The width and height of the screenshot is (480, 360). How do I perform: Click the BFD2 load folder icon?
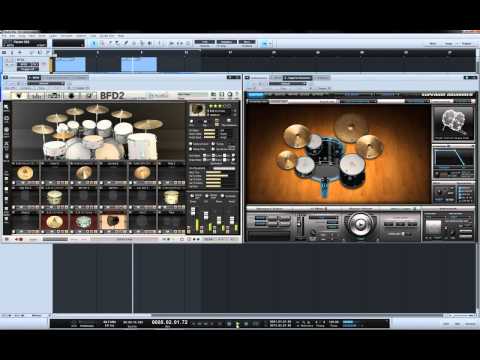[x=213, y=95]
